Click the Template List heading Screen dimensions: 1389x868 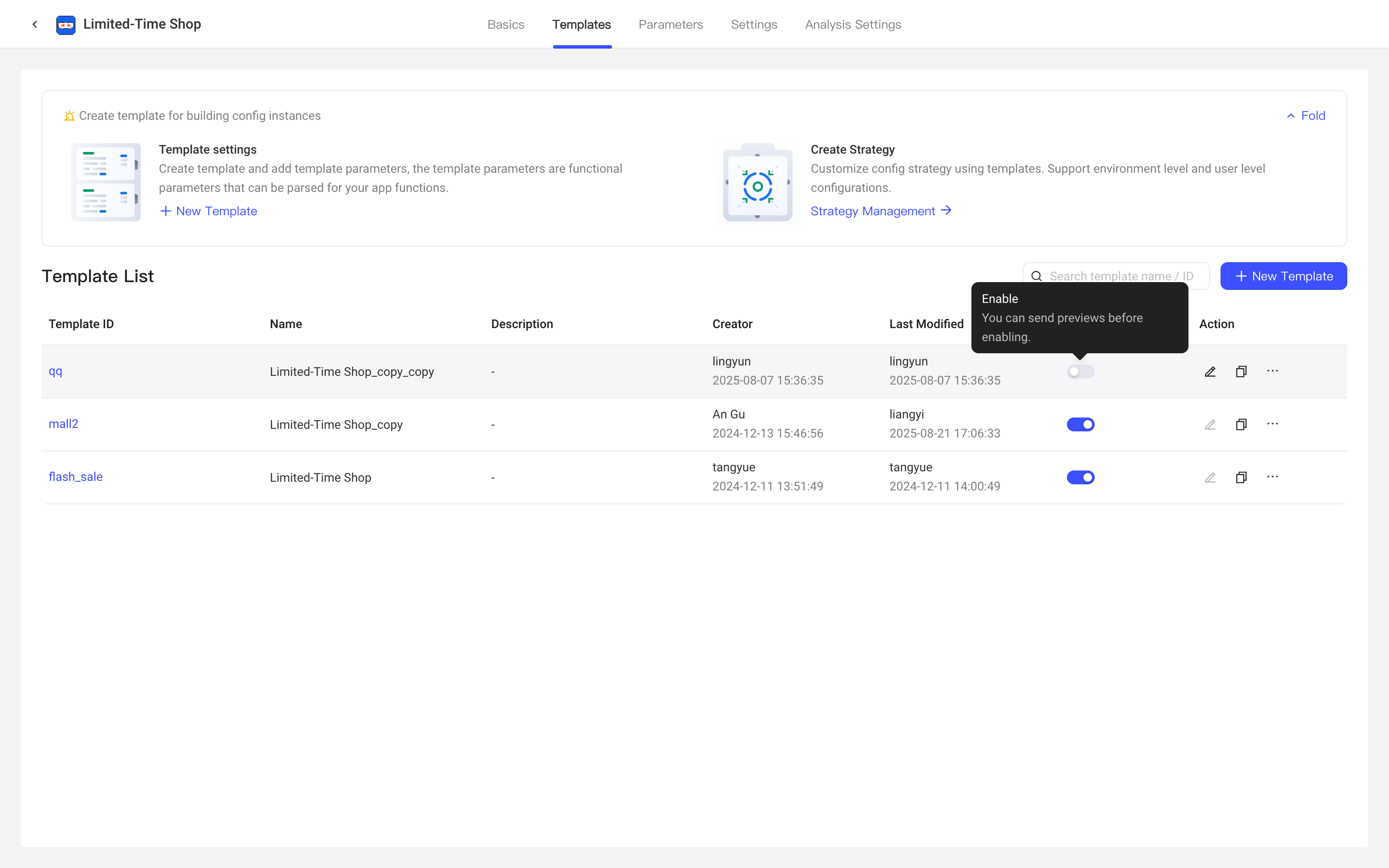pos(98,276)
